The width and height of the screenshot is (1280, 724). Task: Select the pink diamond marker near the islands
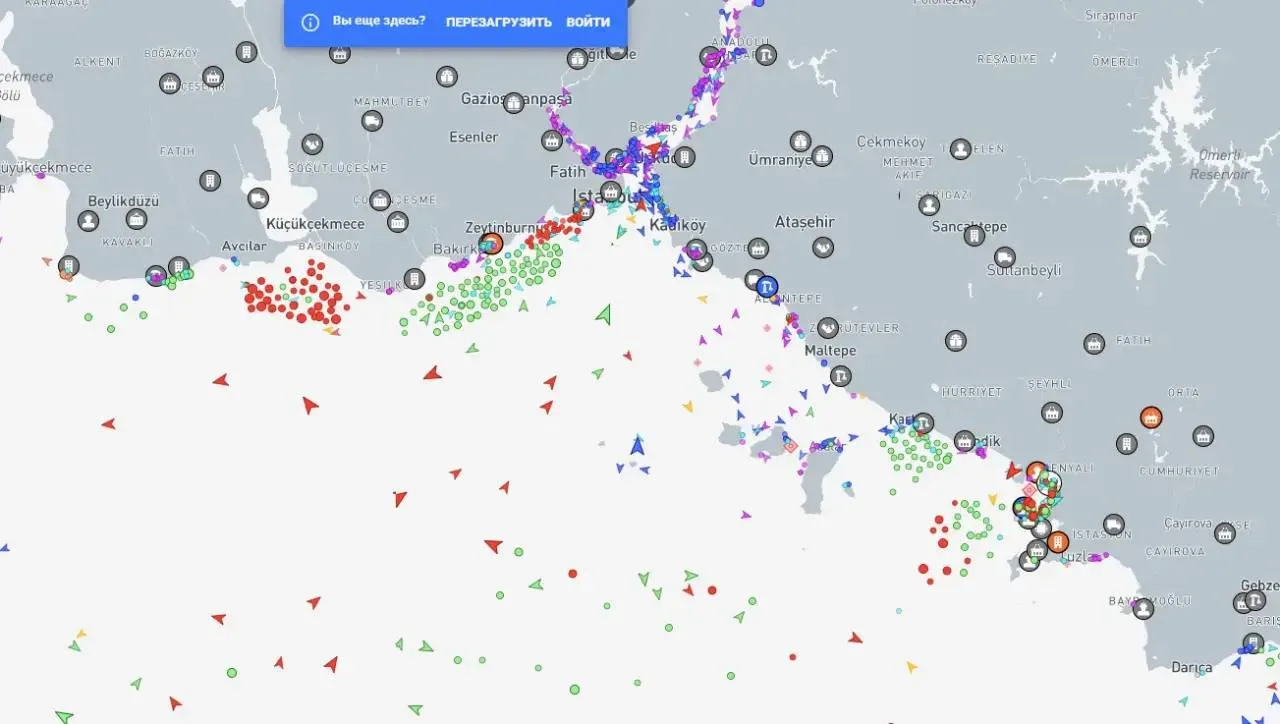[x=790, y=446]
